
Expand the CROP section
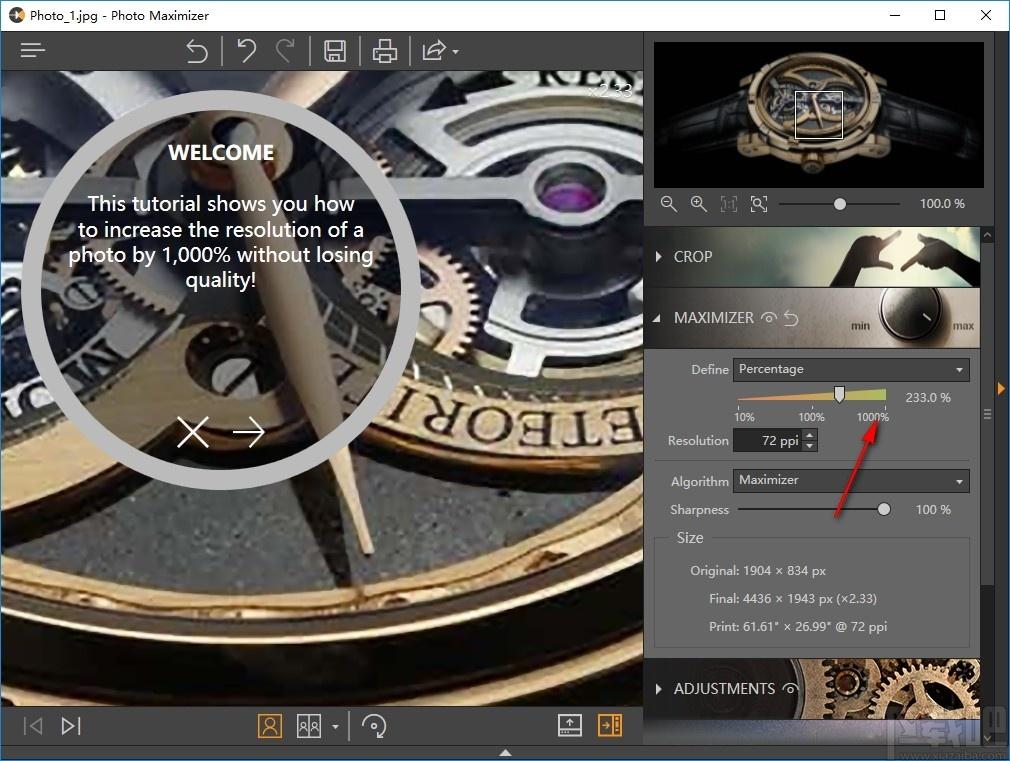coord(684,256)
